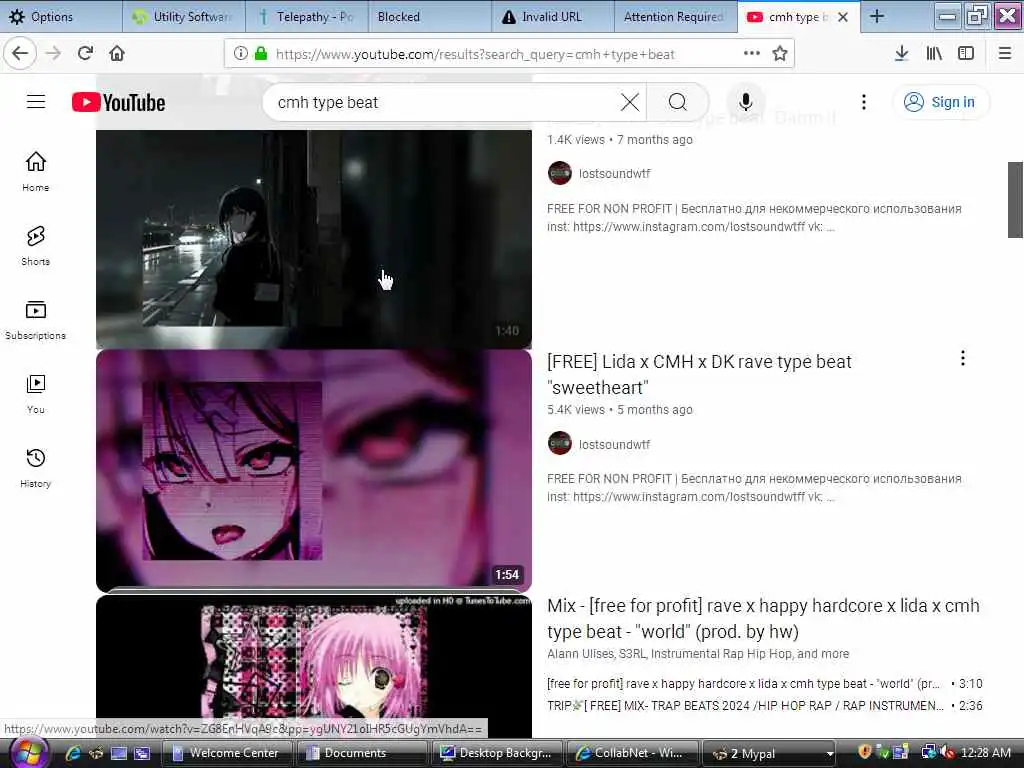Open Shorts in the YouTube sidebar
This screenshot has height=768, width=1024.
click(x=36, y=246)
